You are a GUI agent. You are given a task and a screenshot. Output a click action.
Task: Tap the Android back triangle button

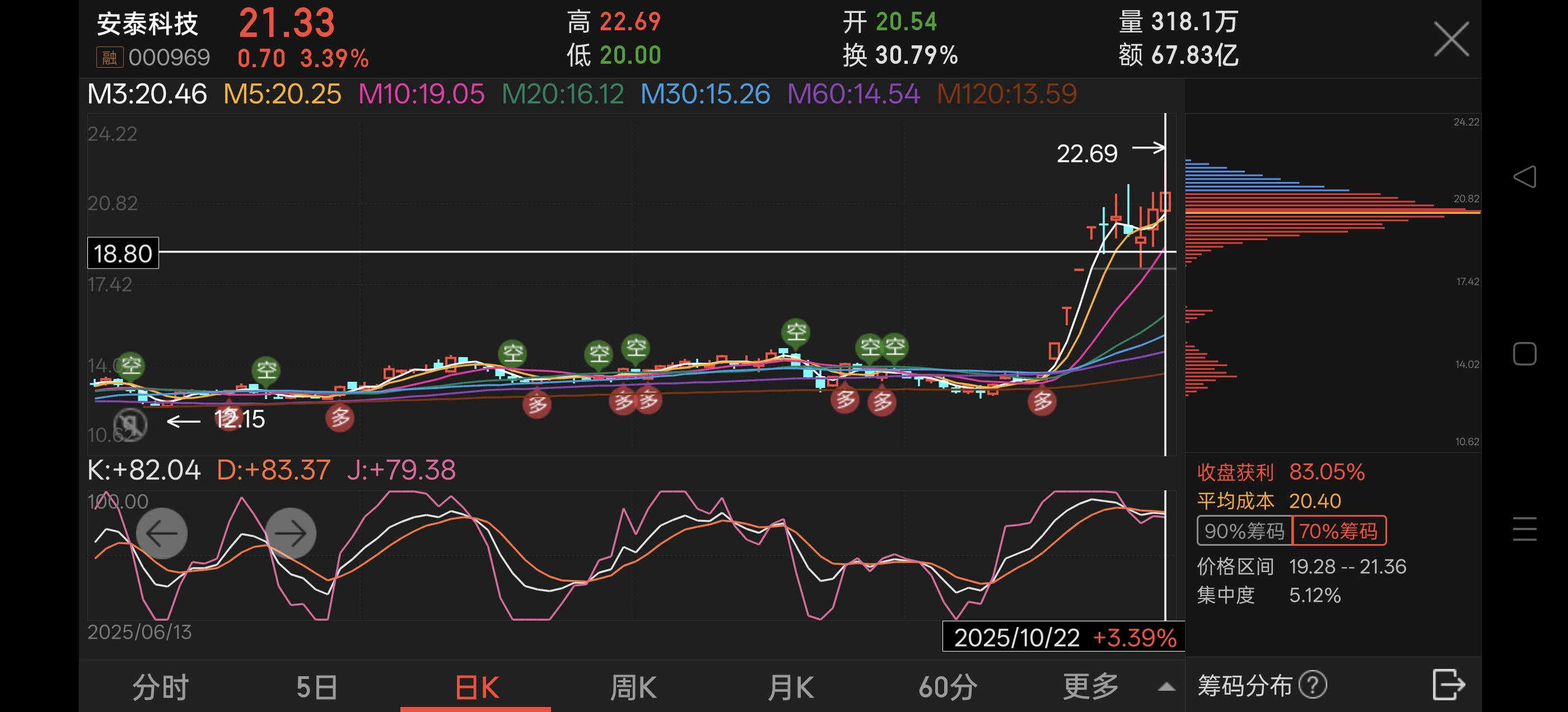point(1524,176)
